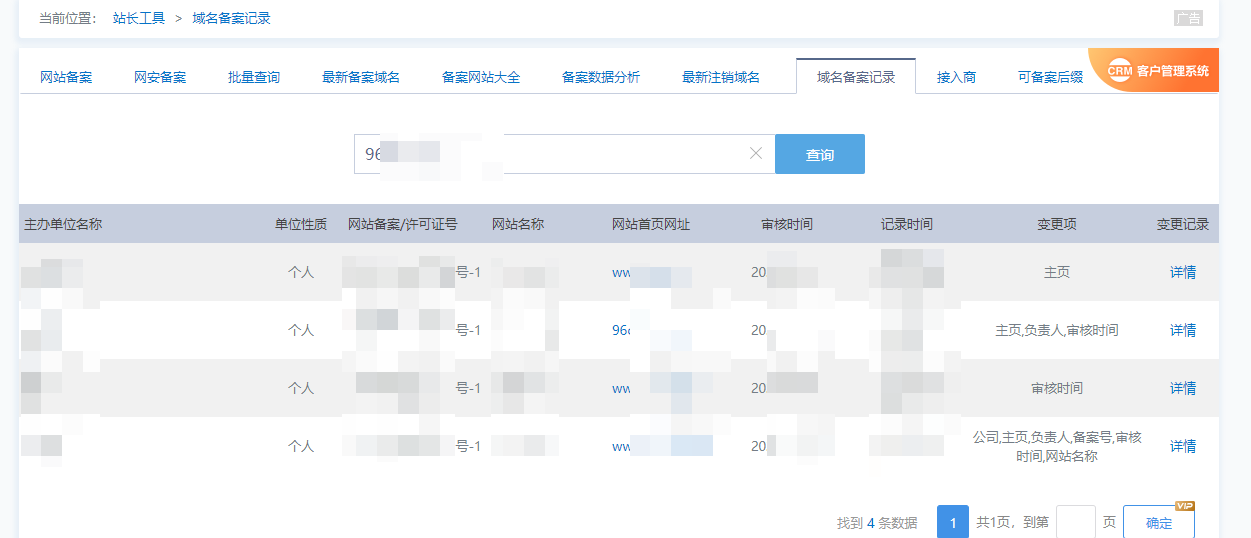Click the 主页,负责人,审核时间 change cell

(1057, 330)
